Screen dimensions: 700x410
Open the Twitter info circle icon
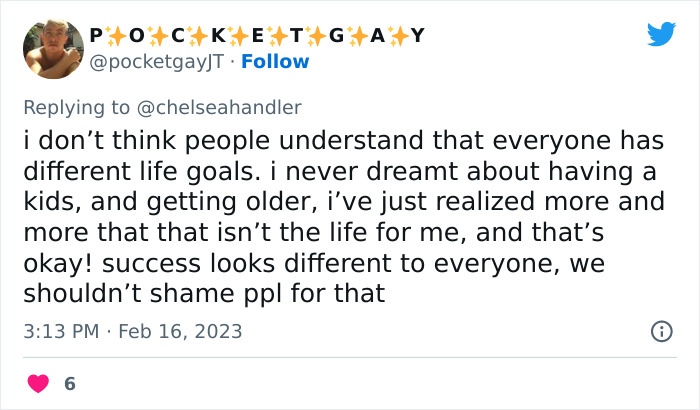[661, 331]
